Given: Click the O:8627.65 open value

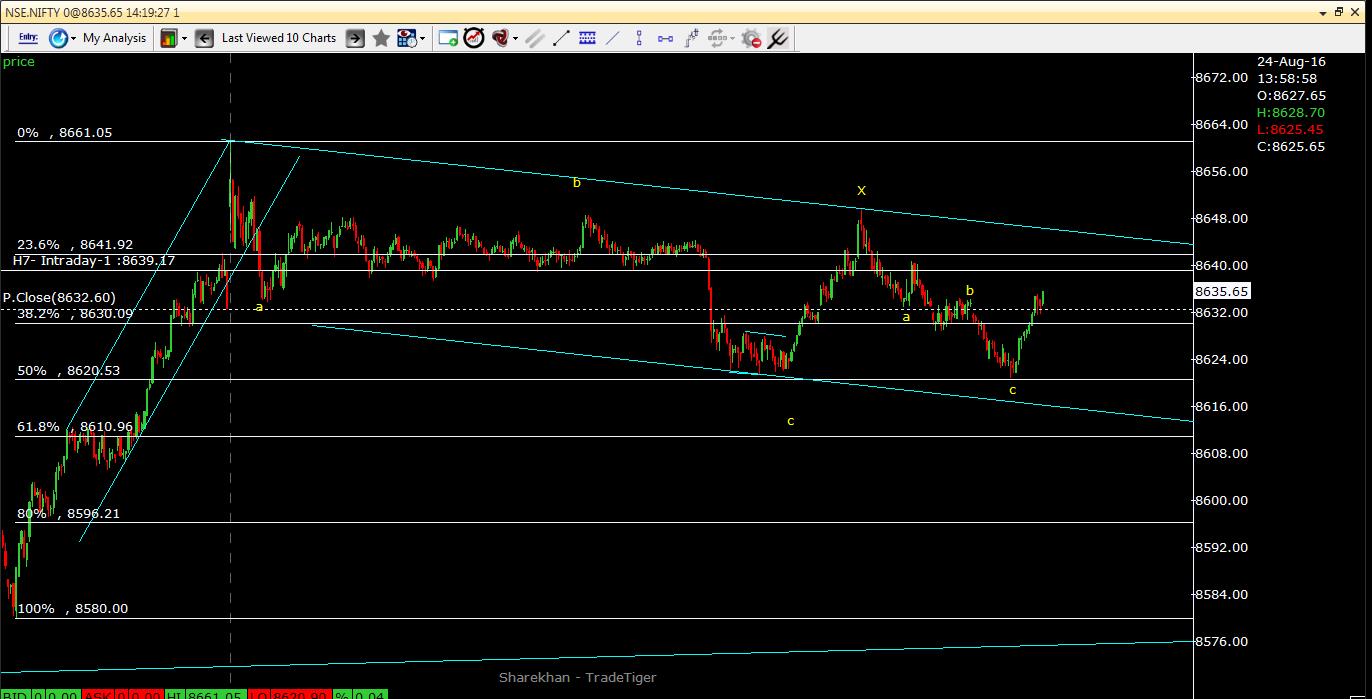Looking at the screenshot, I should pyautogui.click(x=1291, y=95).
